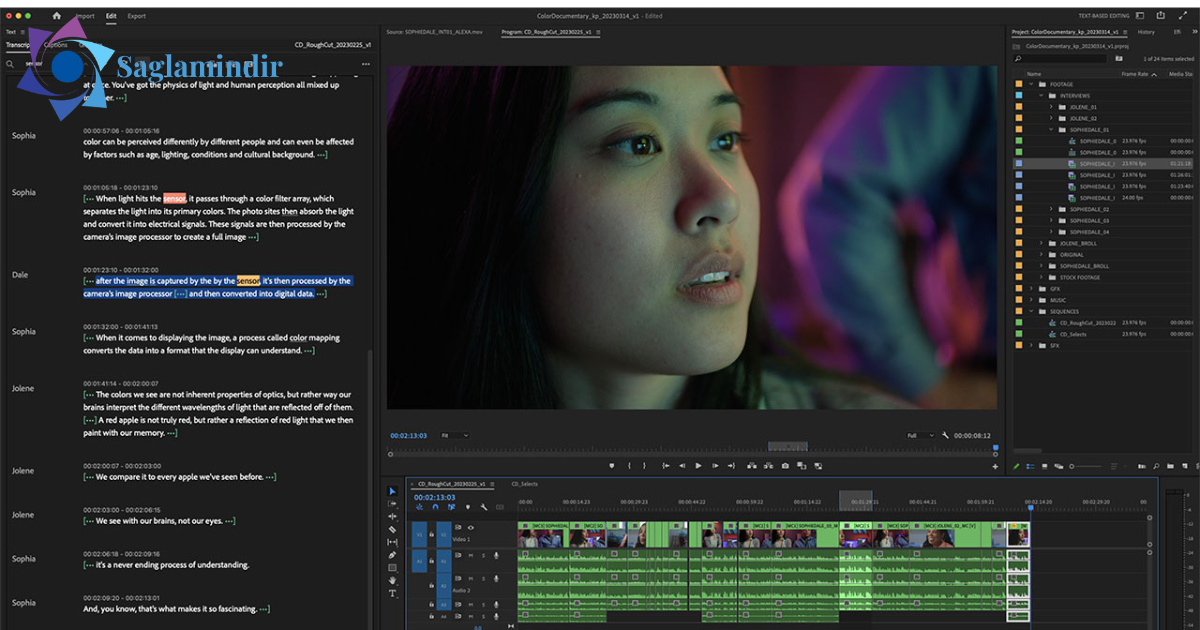The width and height of the screenshot is (1200, 630).
Task: Add a marker from the timeline header
Action: click(468, 507)
